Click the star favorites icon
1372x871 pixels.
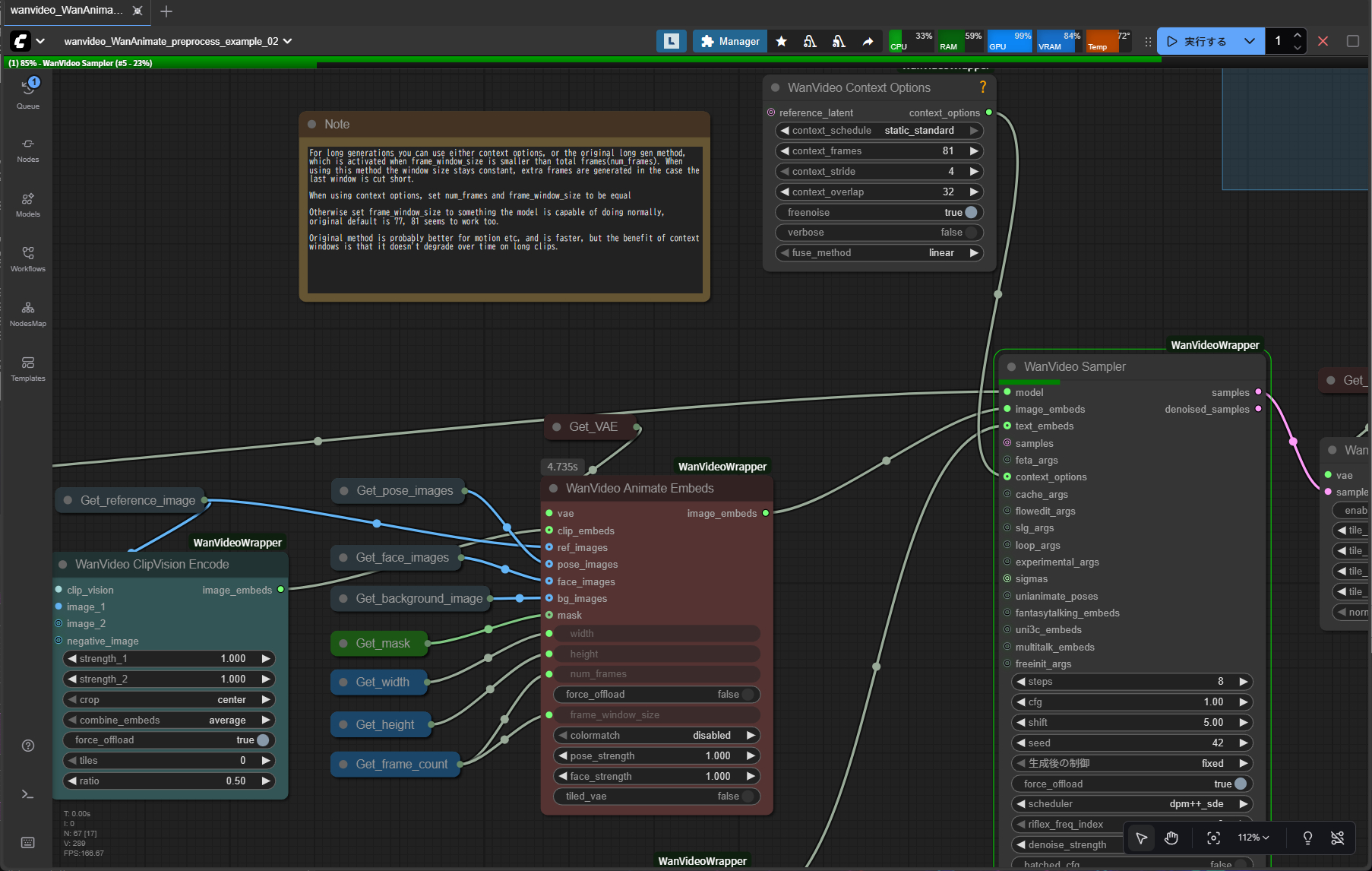781,41
